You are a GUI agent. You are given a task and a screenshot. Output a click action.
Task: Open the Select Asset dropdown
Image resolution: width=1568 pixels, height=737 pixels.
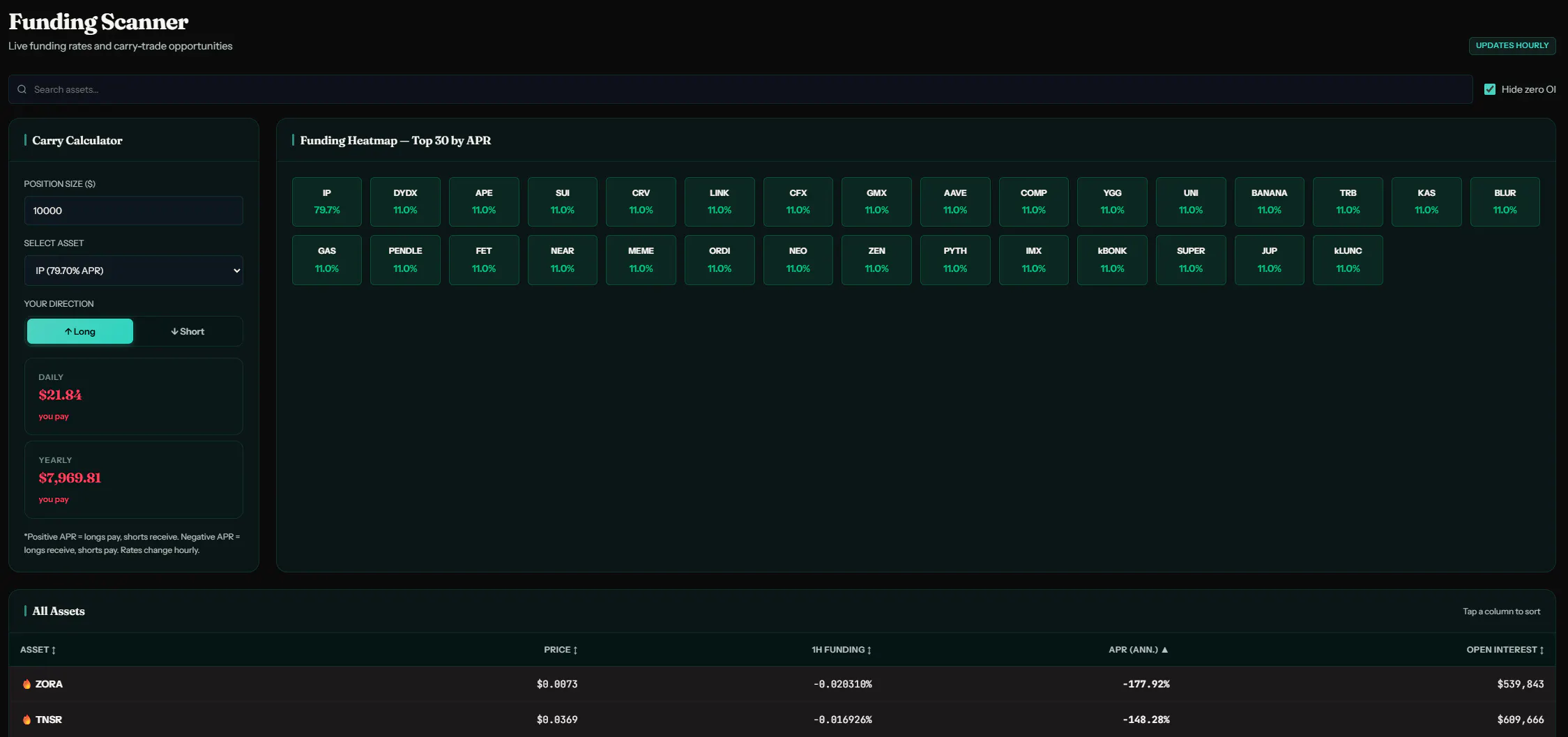point(134,271)
